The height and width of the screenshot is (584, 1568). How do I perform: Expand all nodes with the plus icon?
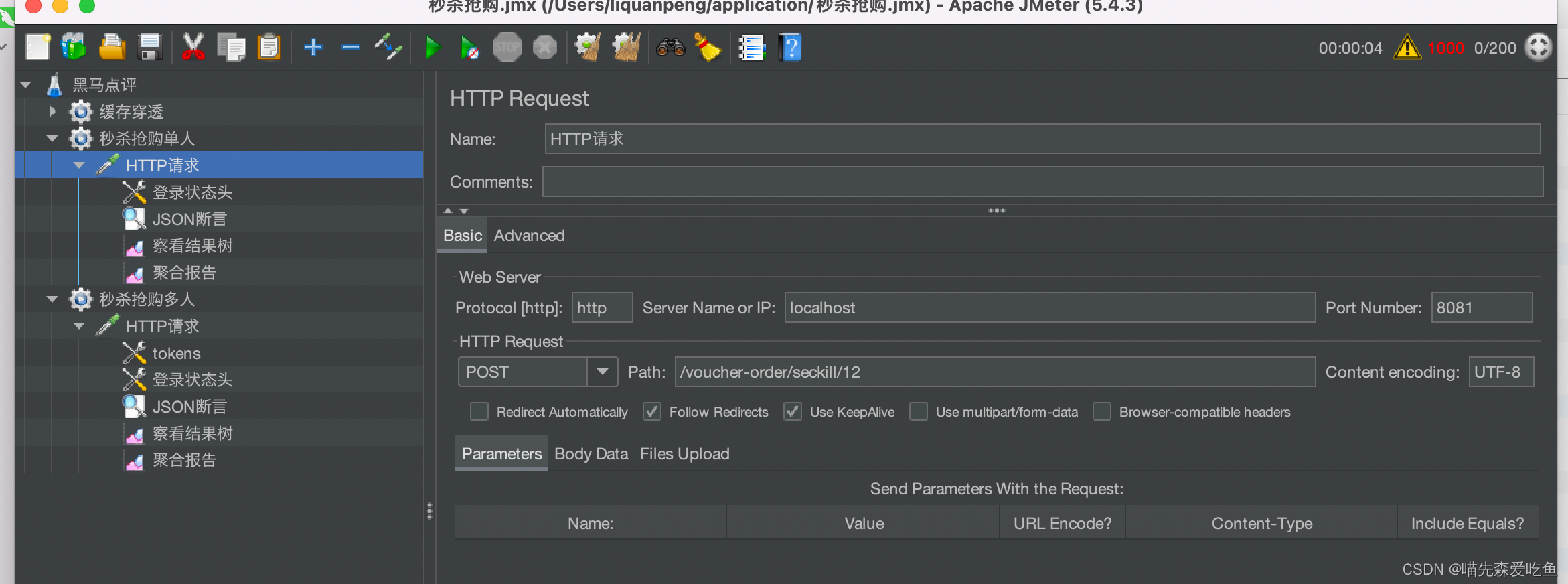point(313,48)
